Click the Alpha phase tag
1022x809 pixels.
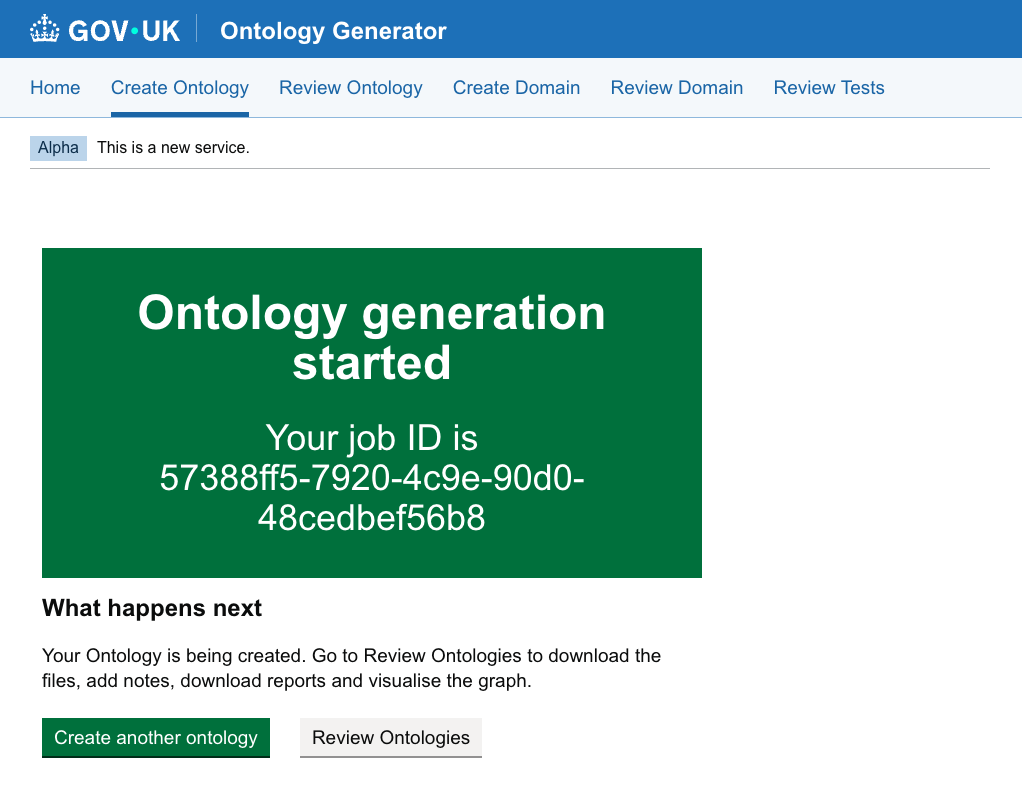(58, 148)
